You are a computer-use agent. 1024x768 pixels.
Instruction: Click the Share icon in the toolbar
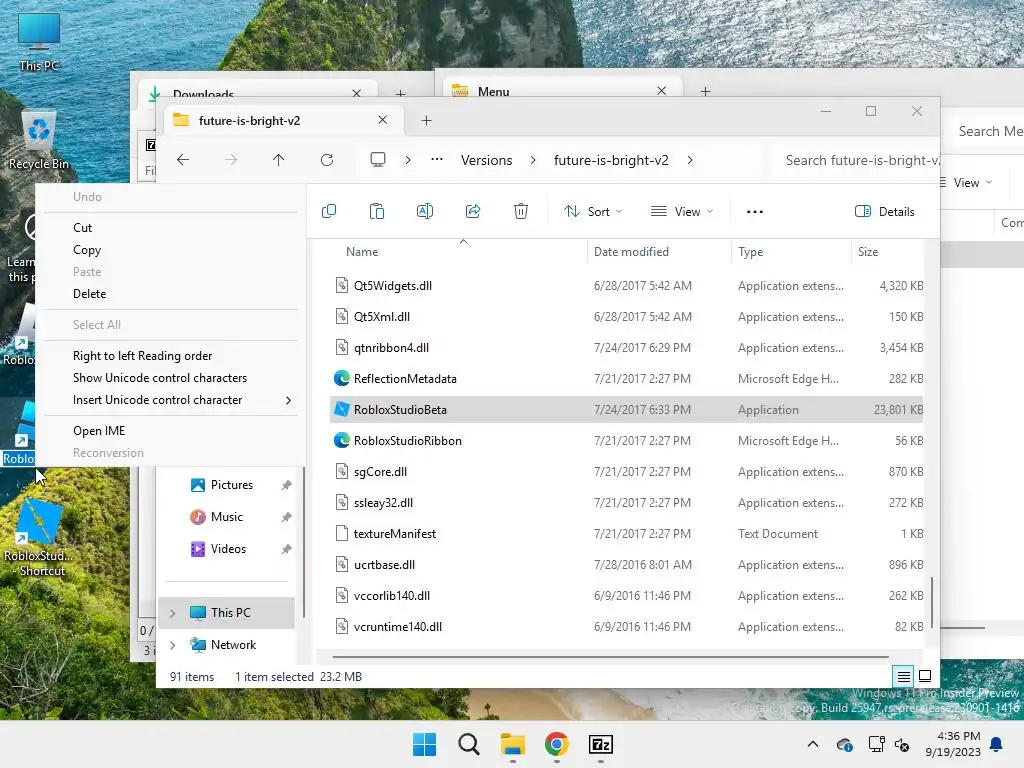click(473, 212)
